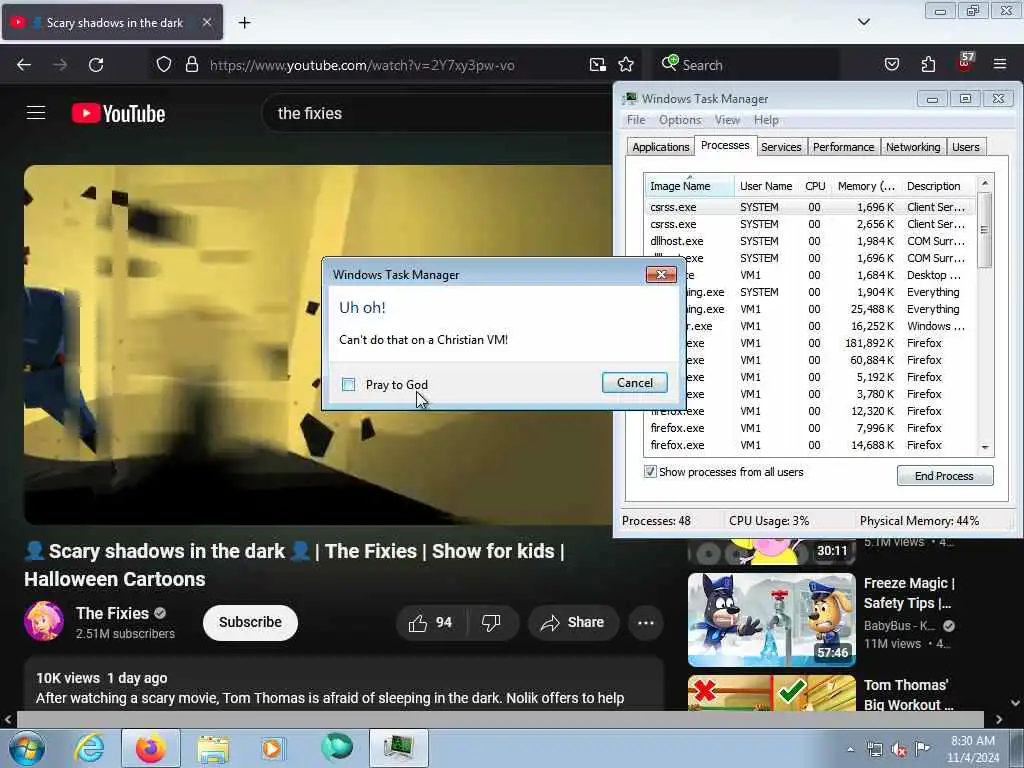Click the site padlock icon

coord(191,65)
